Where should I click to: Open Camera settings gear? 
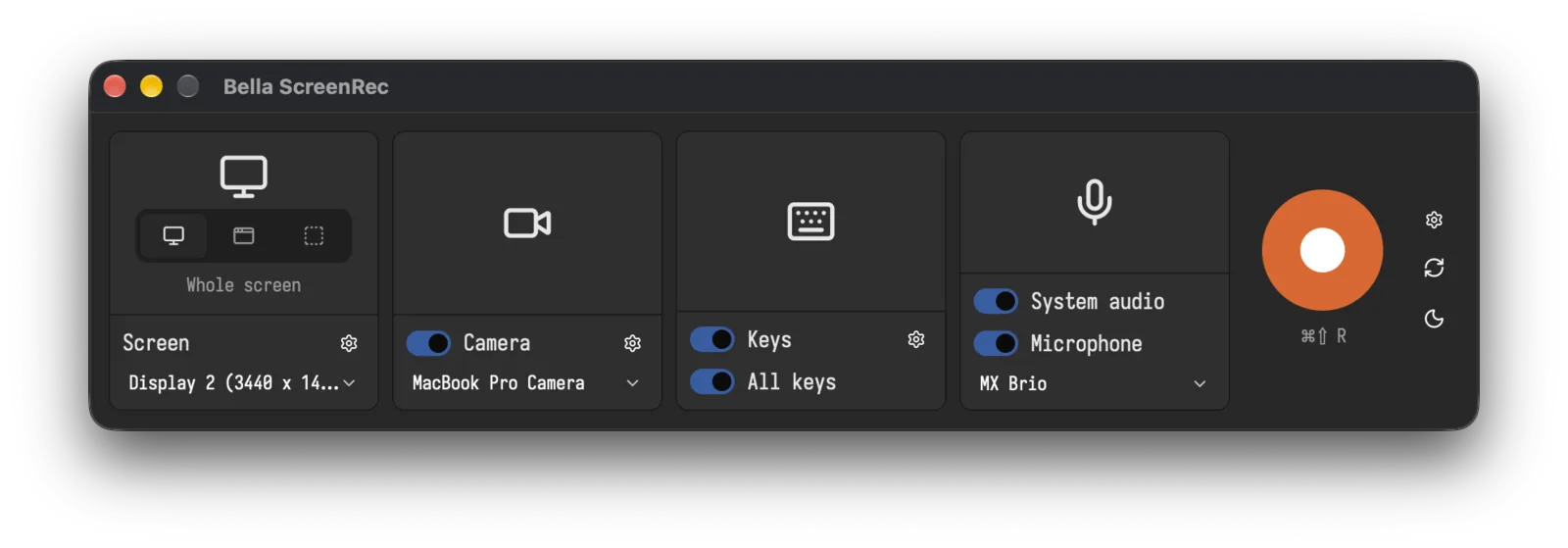632,343
